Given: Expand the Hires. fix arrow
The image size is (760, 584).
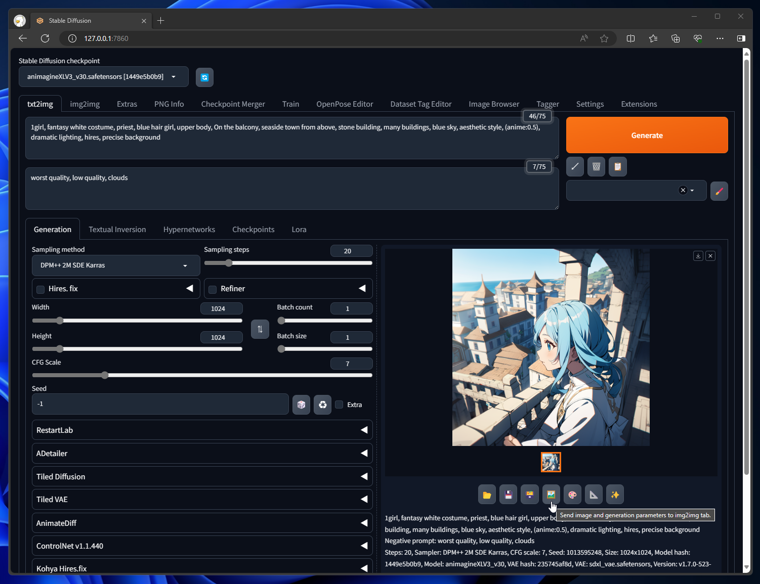Looking at the screenshot, I should [190, 289].
